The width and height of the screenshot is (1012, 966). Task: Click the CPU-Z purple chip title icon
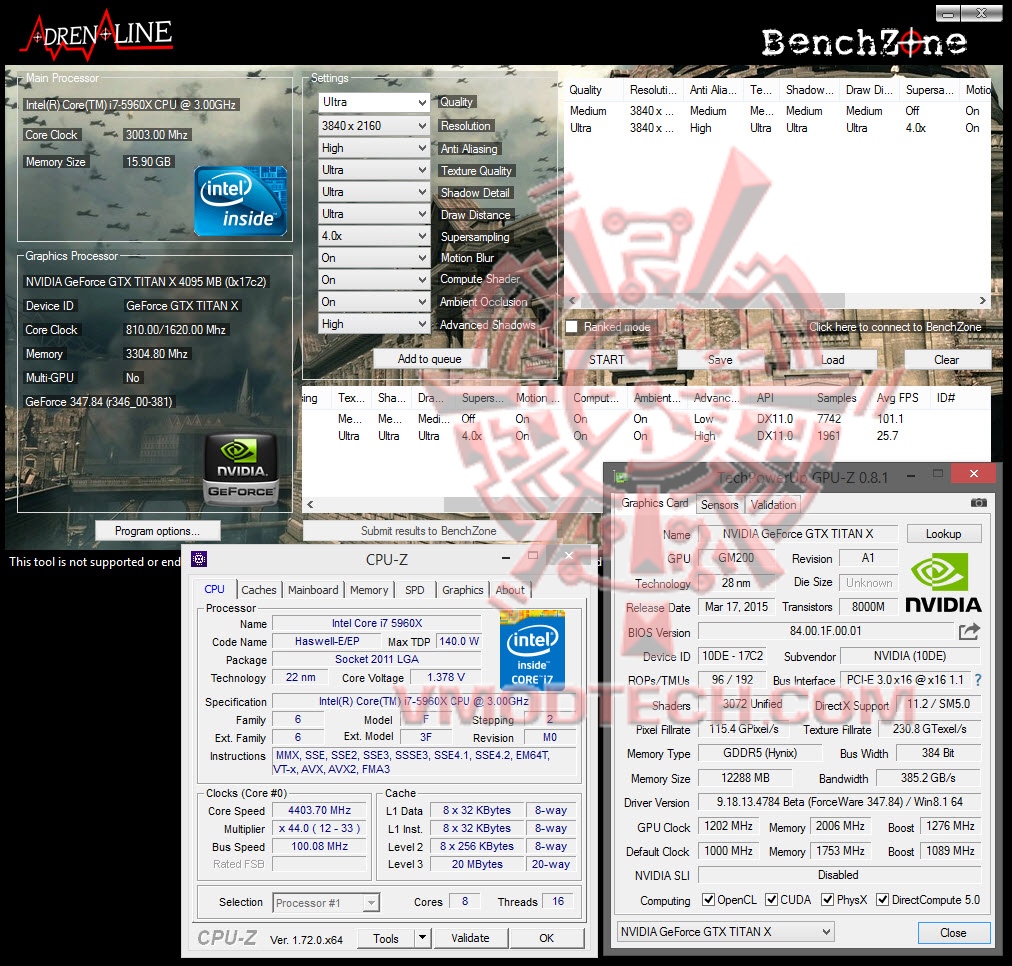(199, 559)
